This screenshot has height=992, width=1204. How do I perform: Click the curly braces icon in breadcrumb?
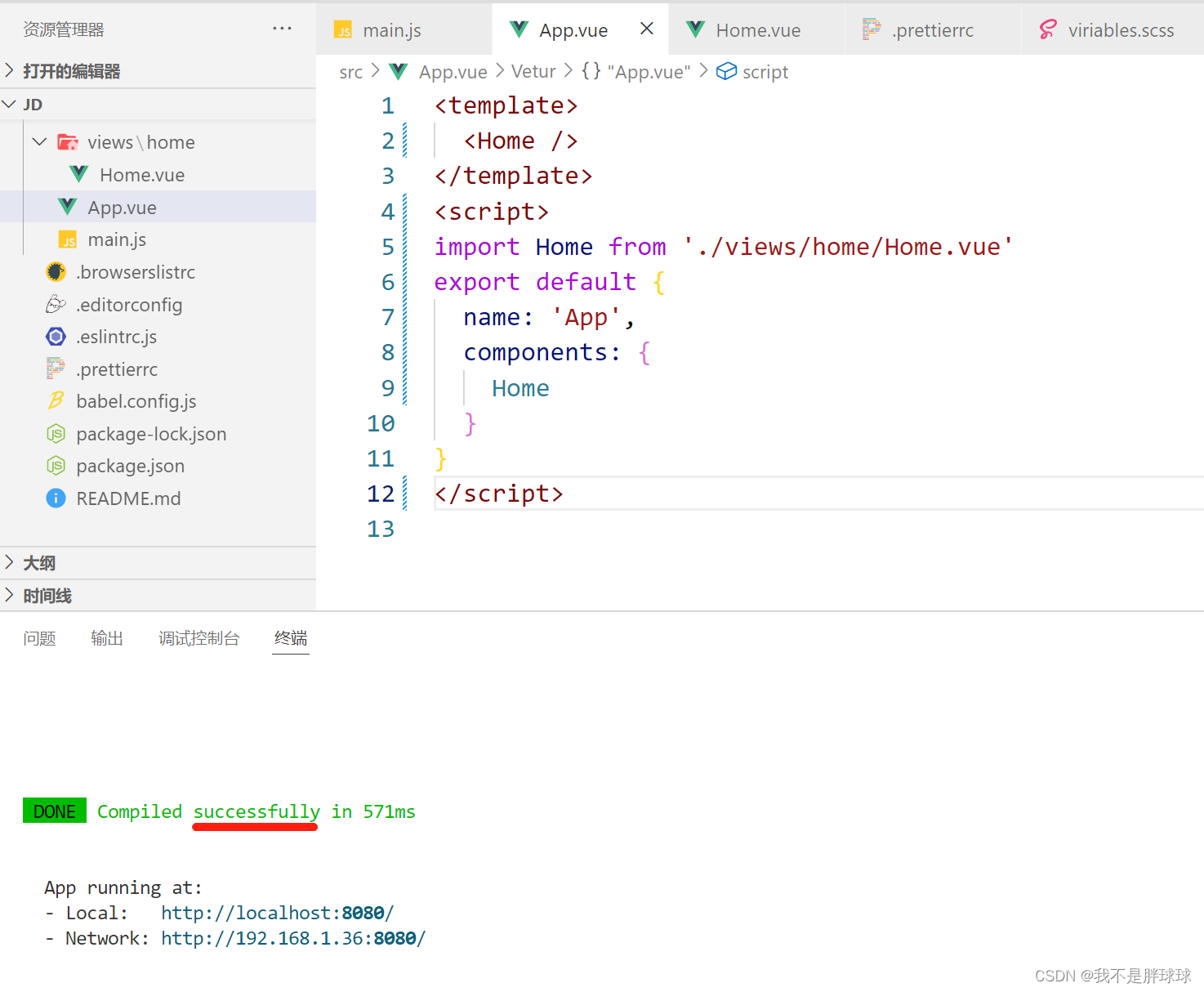[591, 71]
